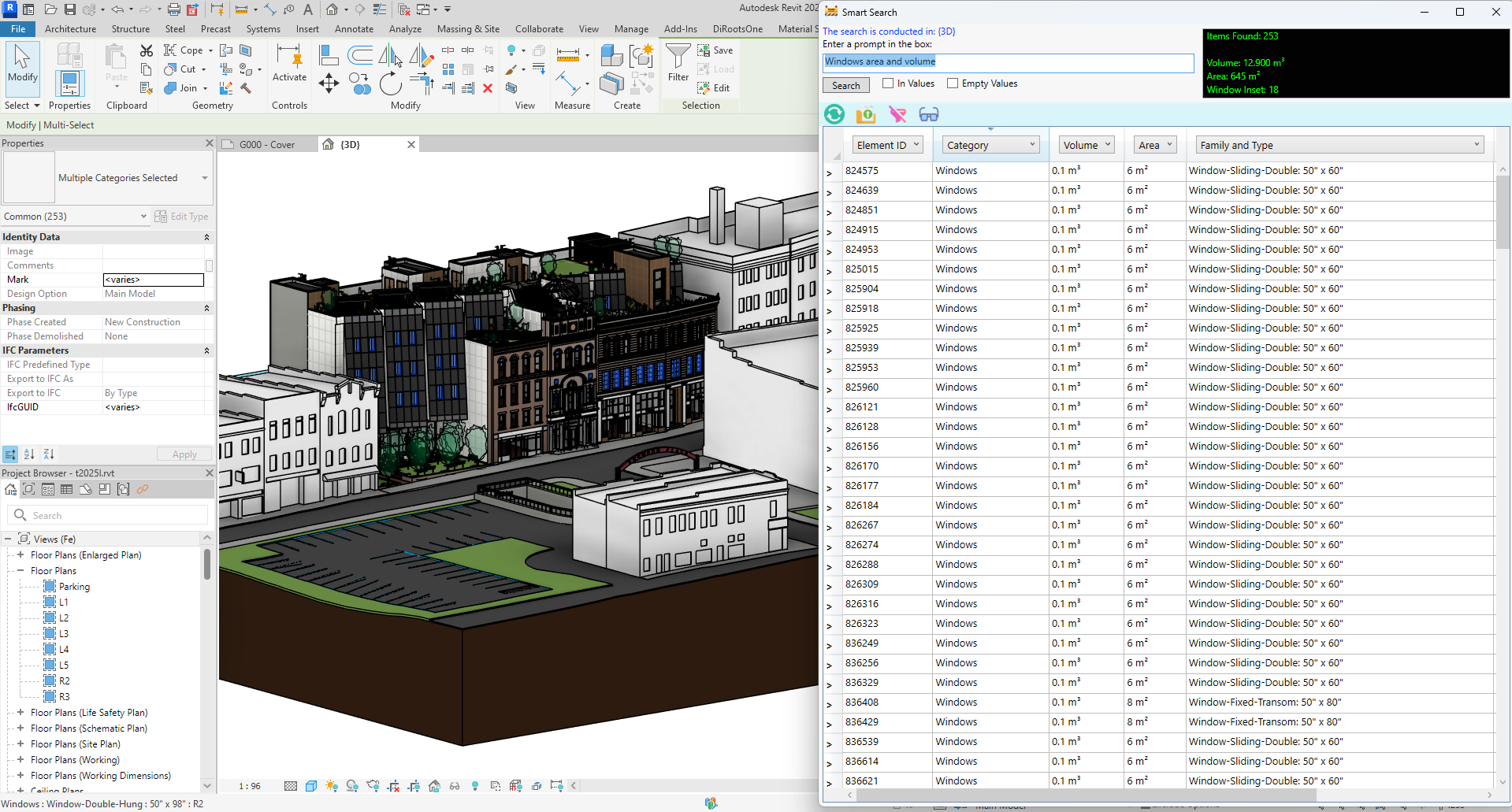Image resolution: width=1512 pixels, height=812 pixels.
Task: Open the Filter selection tool
Action: 678,63
